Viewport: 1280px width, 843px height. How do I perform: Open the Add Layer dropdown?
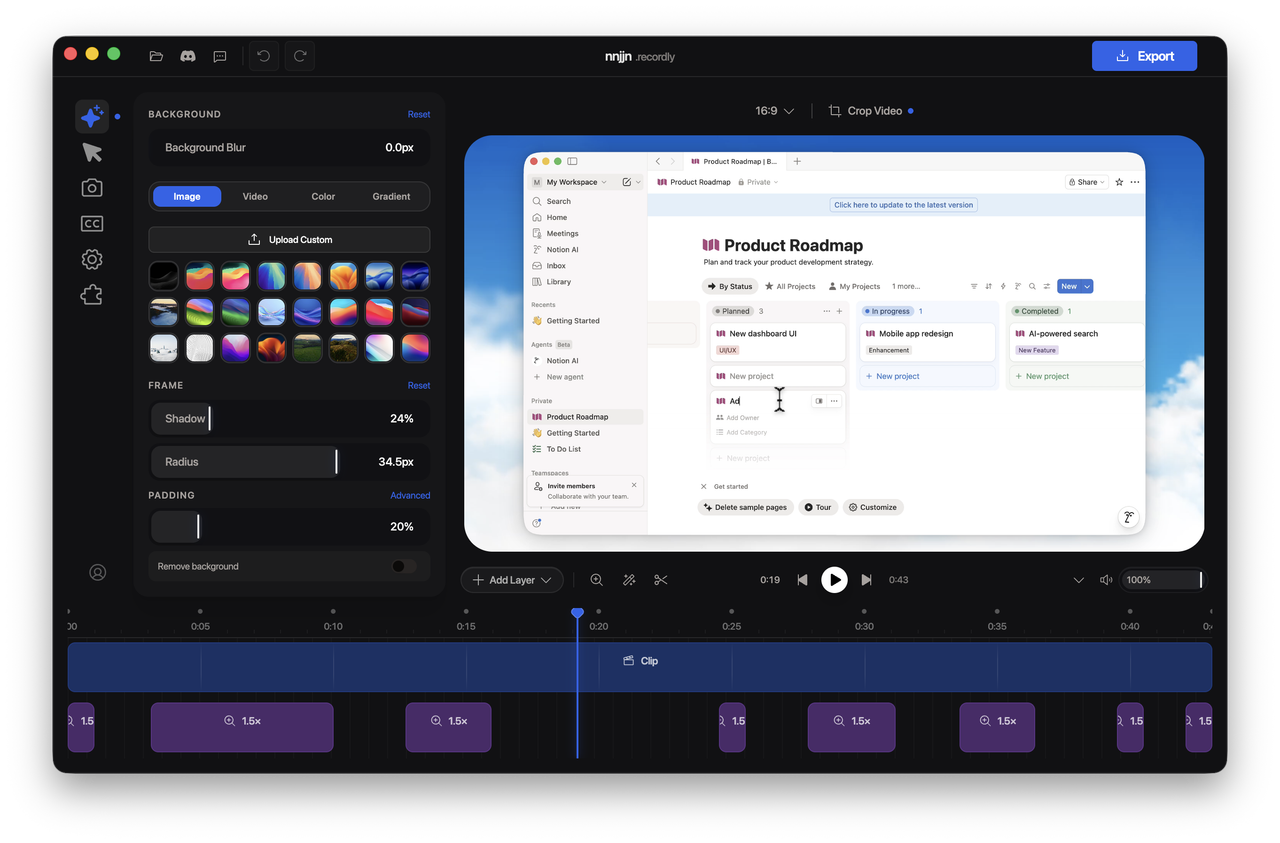(x=512, y=580)
